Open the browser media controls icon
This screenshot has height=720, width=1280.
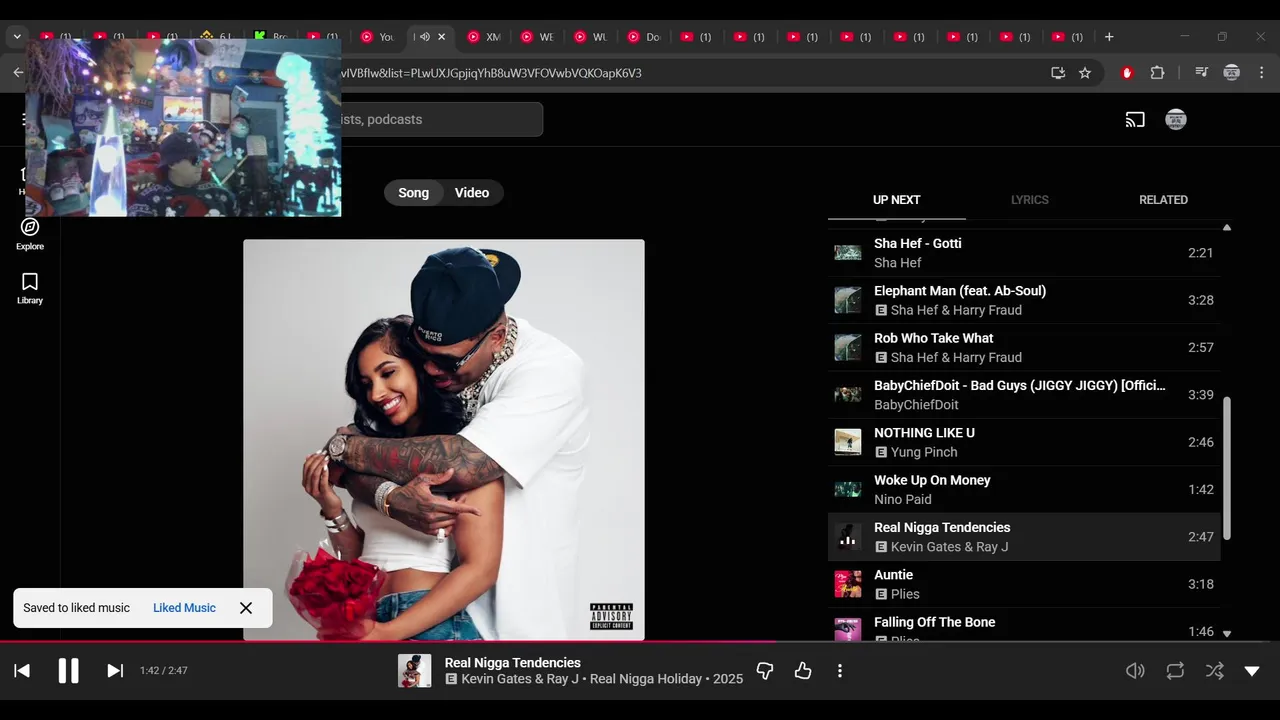pyautogui.click(x=1201, y=73)
